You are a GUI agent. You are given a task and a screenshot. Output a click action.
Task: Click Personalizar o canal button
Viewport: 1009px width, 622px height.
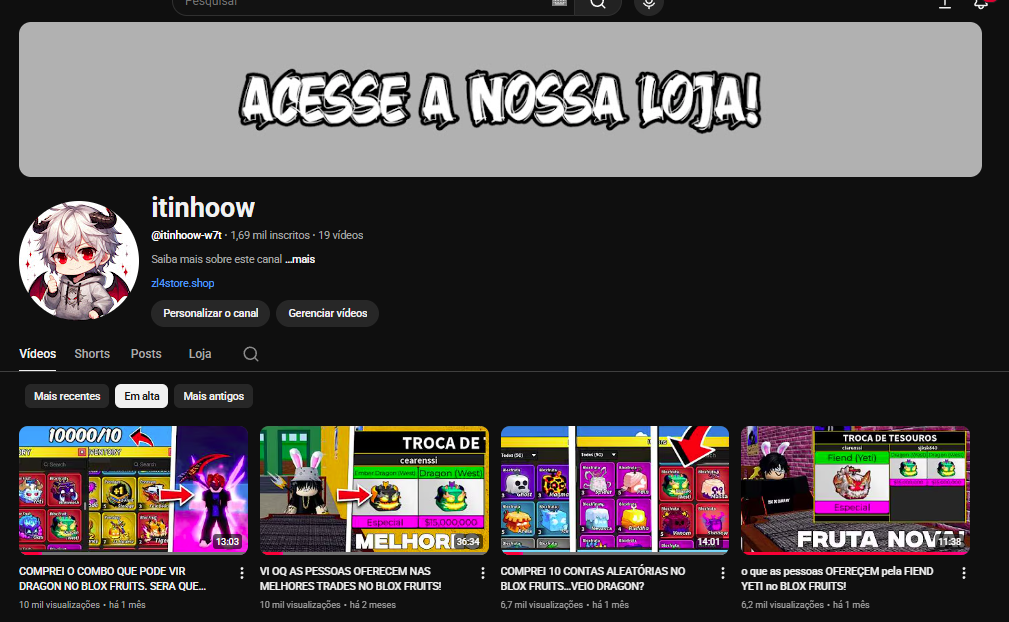pyautogui.click(x=210, y=313)
